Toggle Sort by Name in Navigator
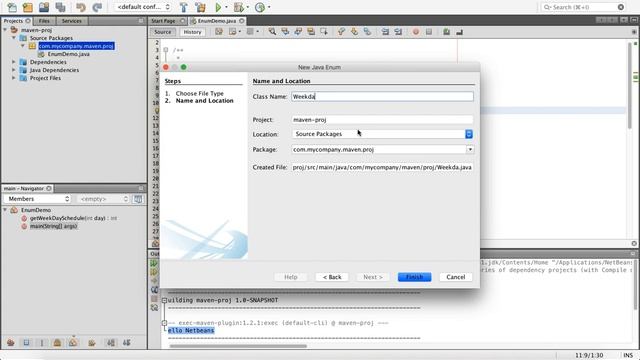Image resolution: width=640 pixels, height=360 pixels. [111, 342]
